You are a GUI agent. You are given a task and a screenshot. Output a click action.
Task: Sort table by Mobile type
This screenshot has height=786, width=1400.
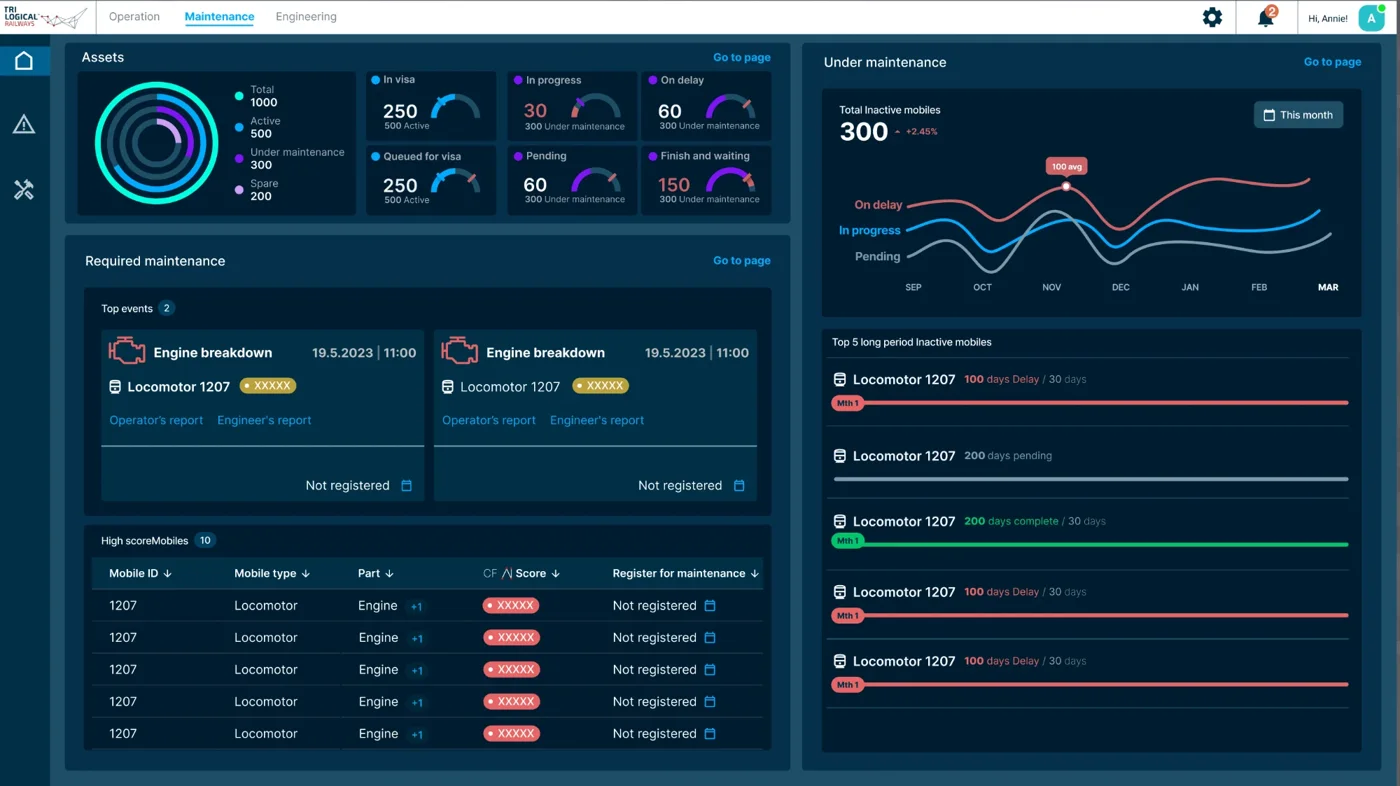(x=272, y=574)
